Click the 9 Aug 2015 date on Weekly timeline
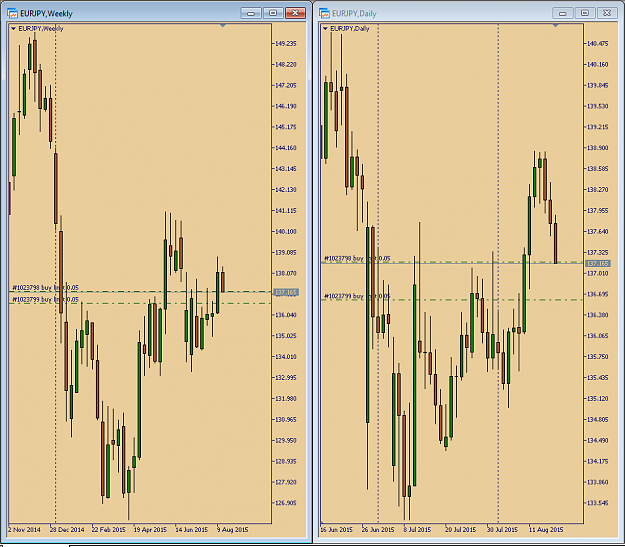The image size is (625, 547). pyautogui.click(x=233, y=530)
